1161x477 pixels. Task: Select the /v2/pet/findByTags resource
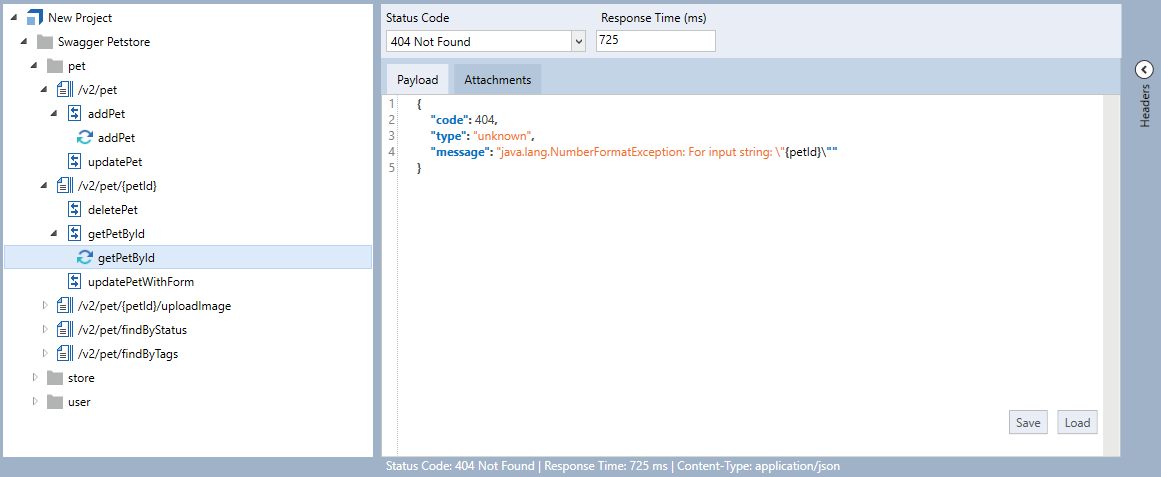127,354
